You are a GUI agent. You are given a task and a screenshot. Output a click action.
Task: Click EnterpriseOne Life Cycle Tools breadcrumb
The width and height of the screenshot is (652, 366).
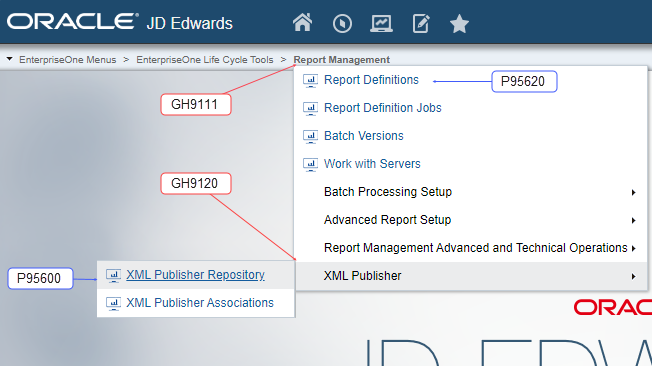(205, 59)
